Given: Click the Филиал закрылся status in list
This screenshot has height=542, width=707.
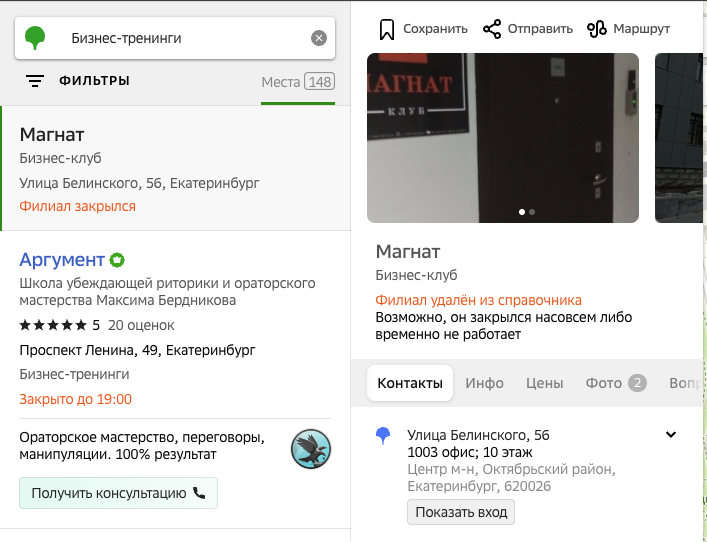Looking at the screenshot, I should tap(78, 206).
